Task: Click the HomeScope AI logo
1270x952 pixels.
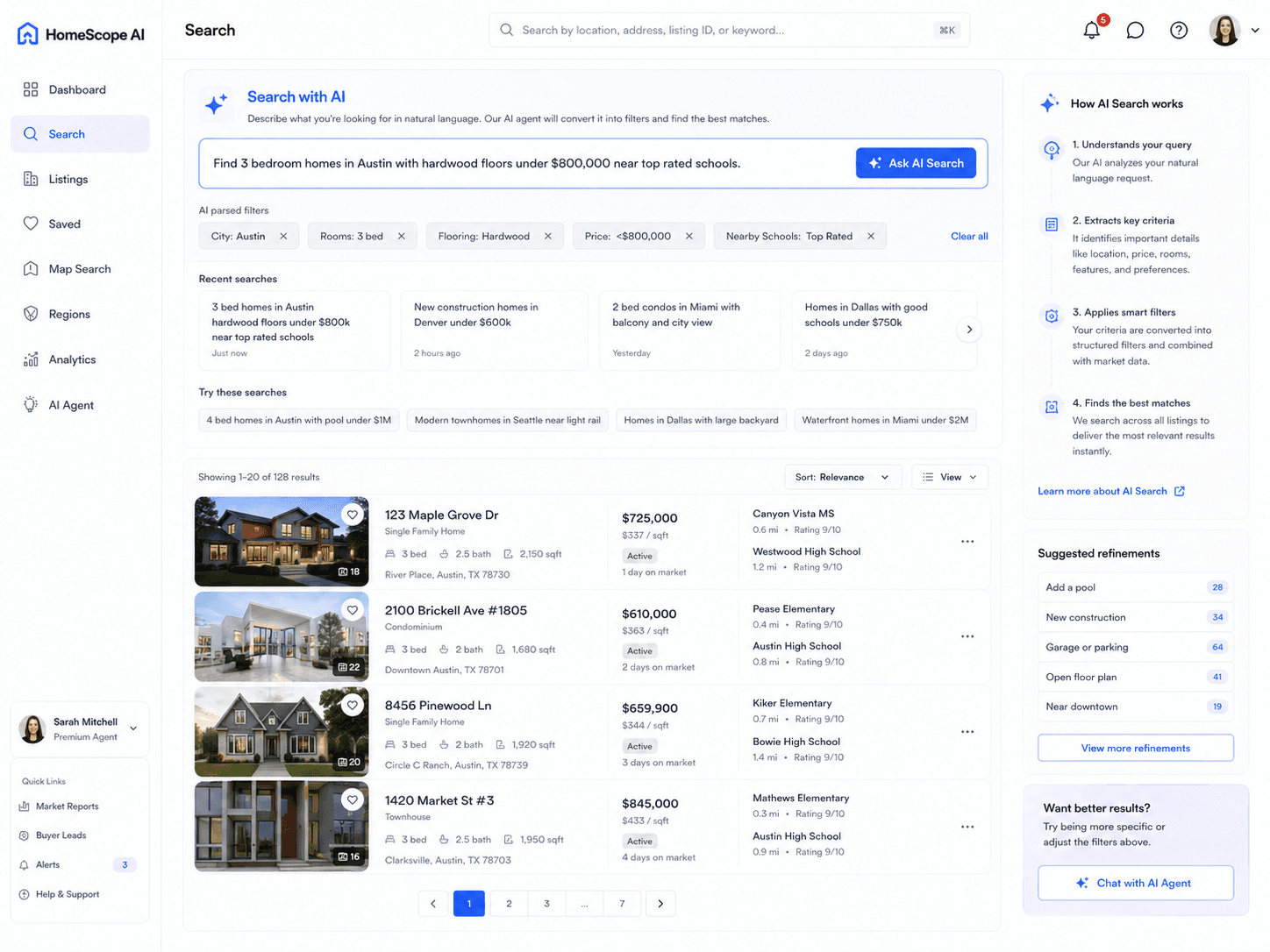Action: coord(81,34)
